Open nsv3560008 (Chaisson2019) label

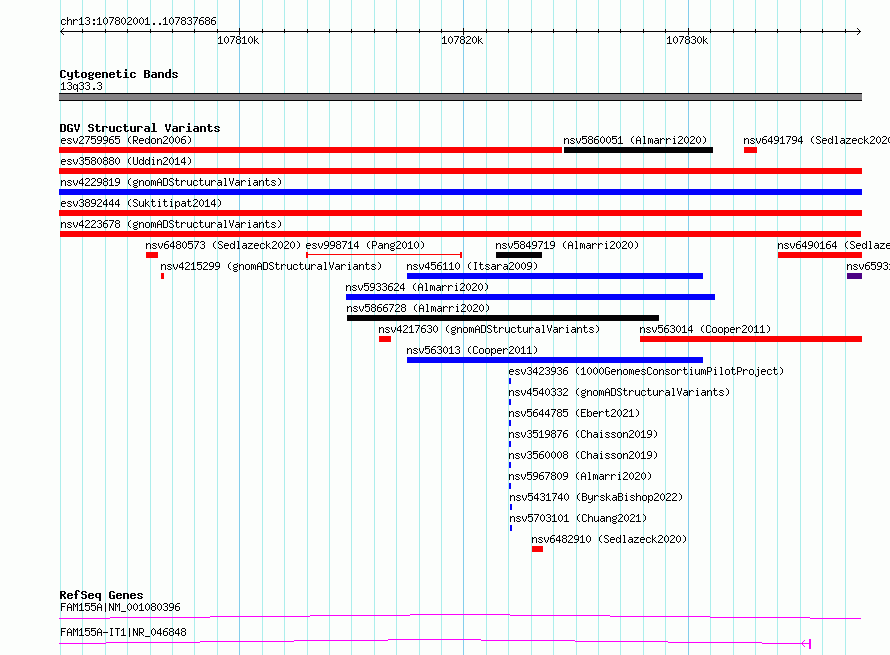[583, 455]
